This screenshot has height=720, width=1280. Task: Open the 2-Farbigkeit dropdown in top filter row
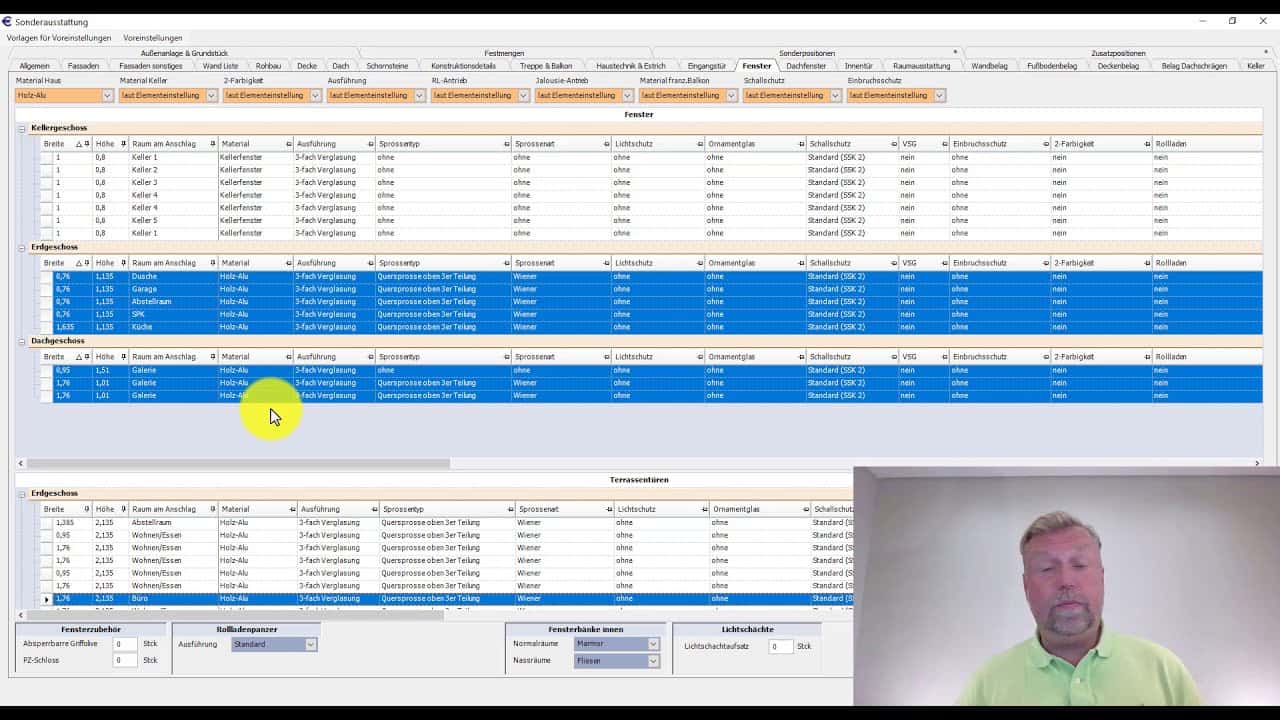click(x=315, y=96)
